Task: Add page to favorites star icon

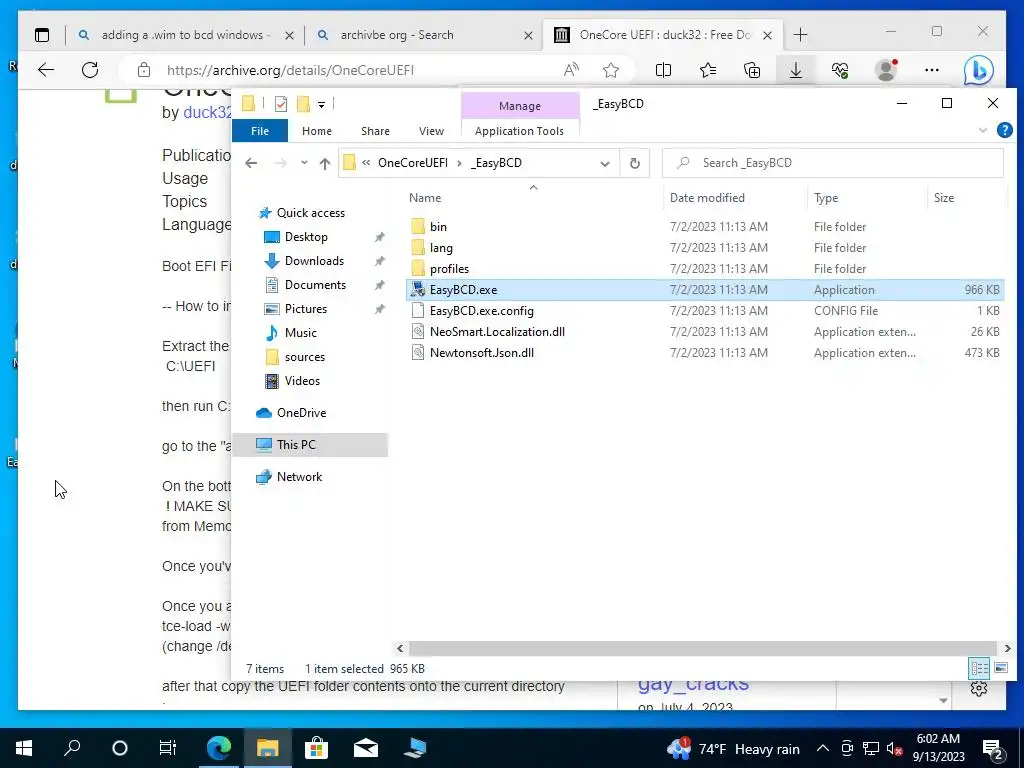Action: pyautogui.click(x=611, y=70)
